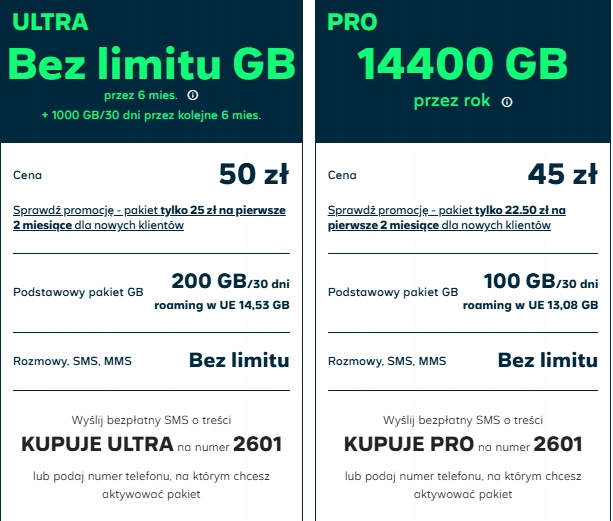Screen dimensions: 613x521
Task: Click info icon next to "przez 6 mies."
Action: (193, 96)
